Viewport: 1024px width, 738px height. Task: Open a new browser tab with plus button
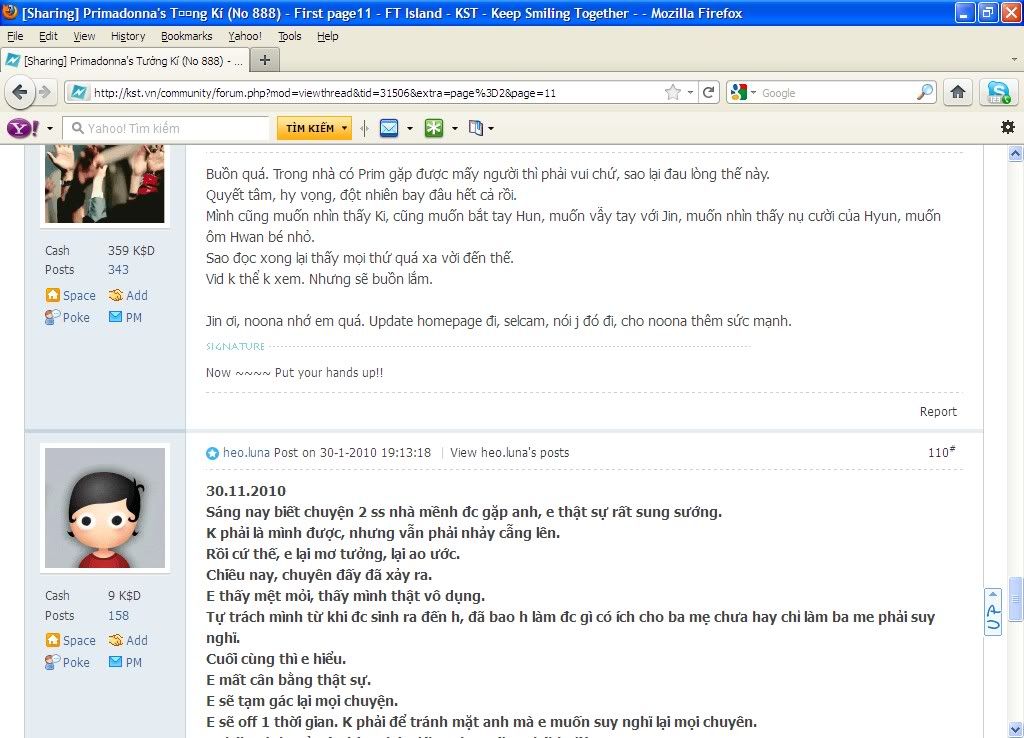(x=264, y=61)
